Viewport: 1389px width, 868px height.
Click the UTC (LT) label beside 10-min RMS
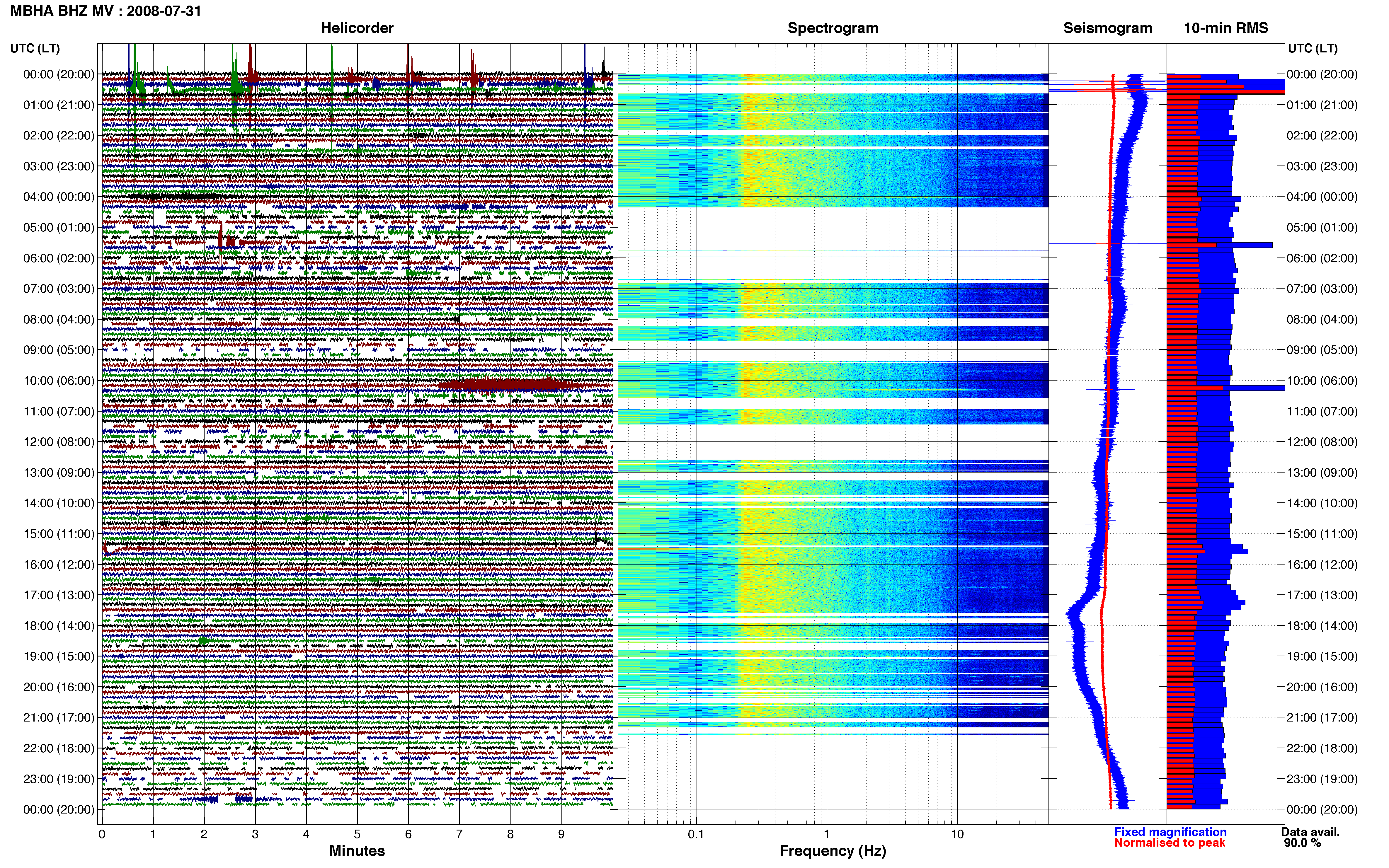coord(1313,48)
